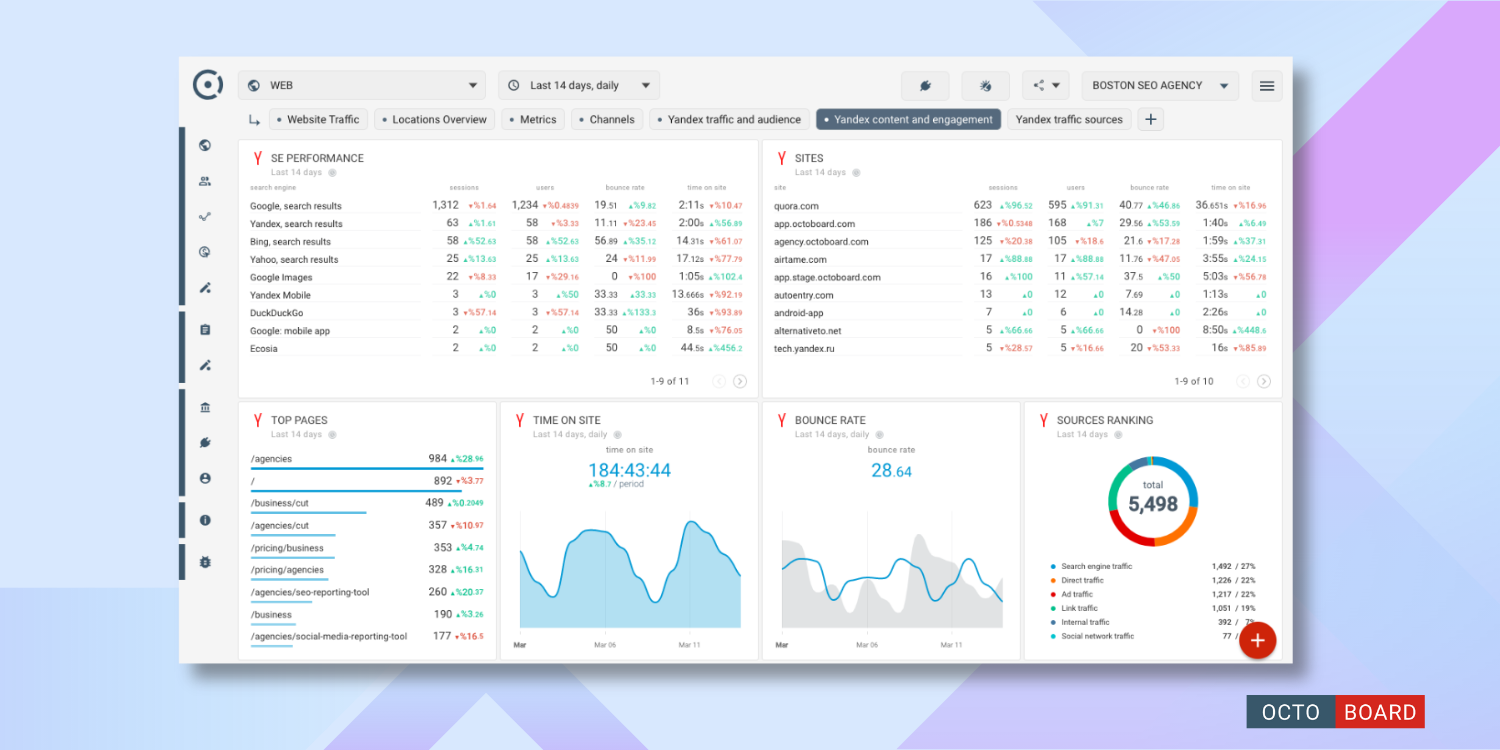The height and width of the screenshot is (750, 1500).
Task: Open the Last 14 days, daily dropdown
Action: [579, 86]
